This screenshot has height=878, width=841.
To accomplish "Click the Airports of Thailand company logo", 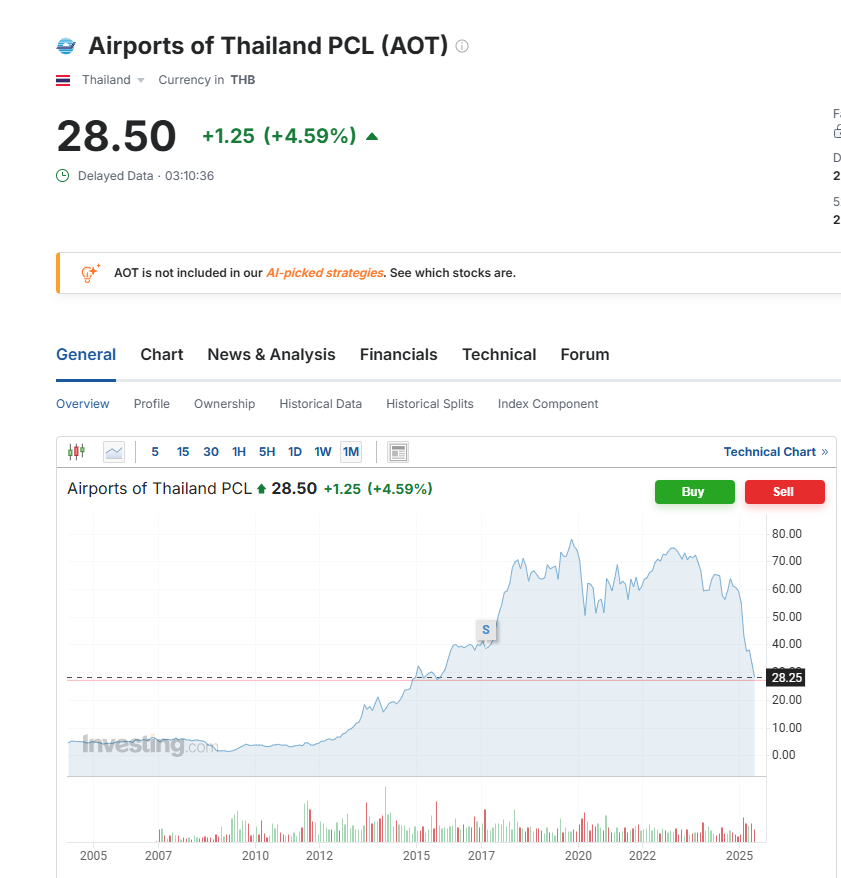I will click(66, 46).
